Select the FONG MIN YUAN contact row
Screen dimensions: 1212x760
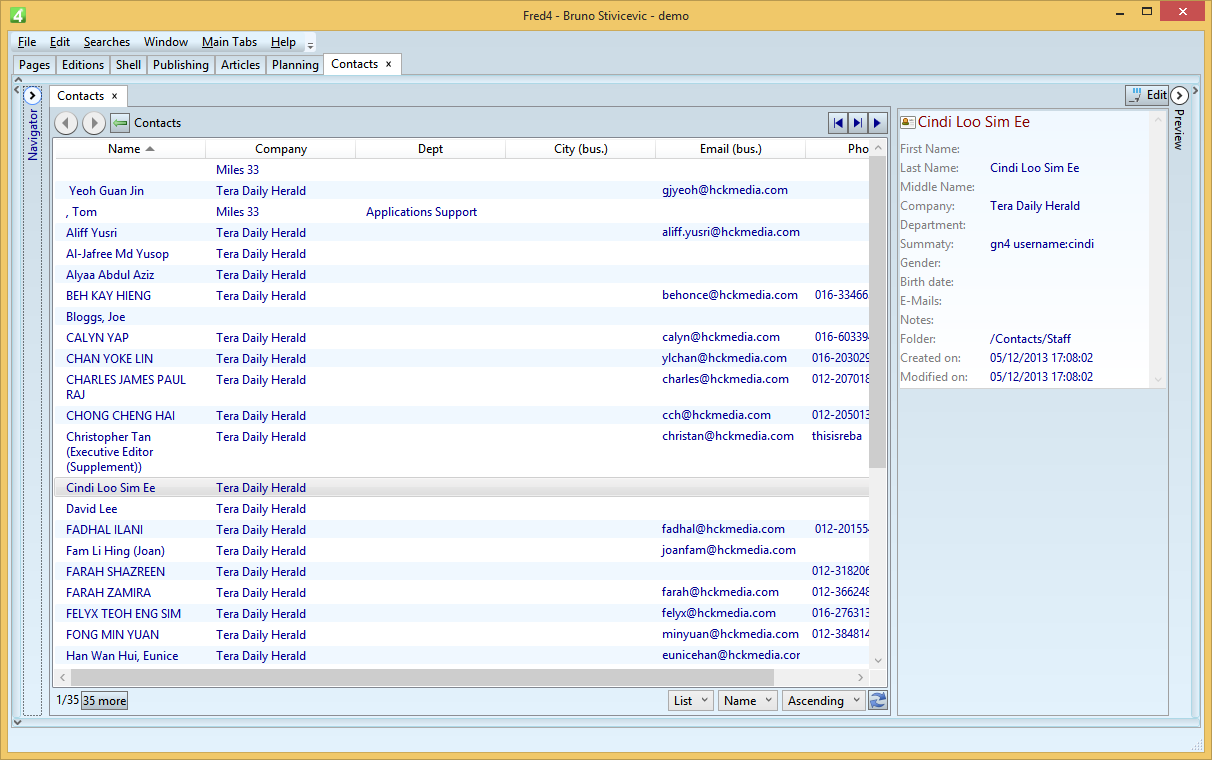(x=462, y=635)
